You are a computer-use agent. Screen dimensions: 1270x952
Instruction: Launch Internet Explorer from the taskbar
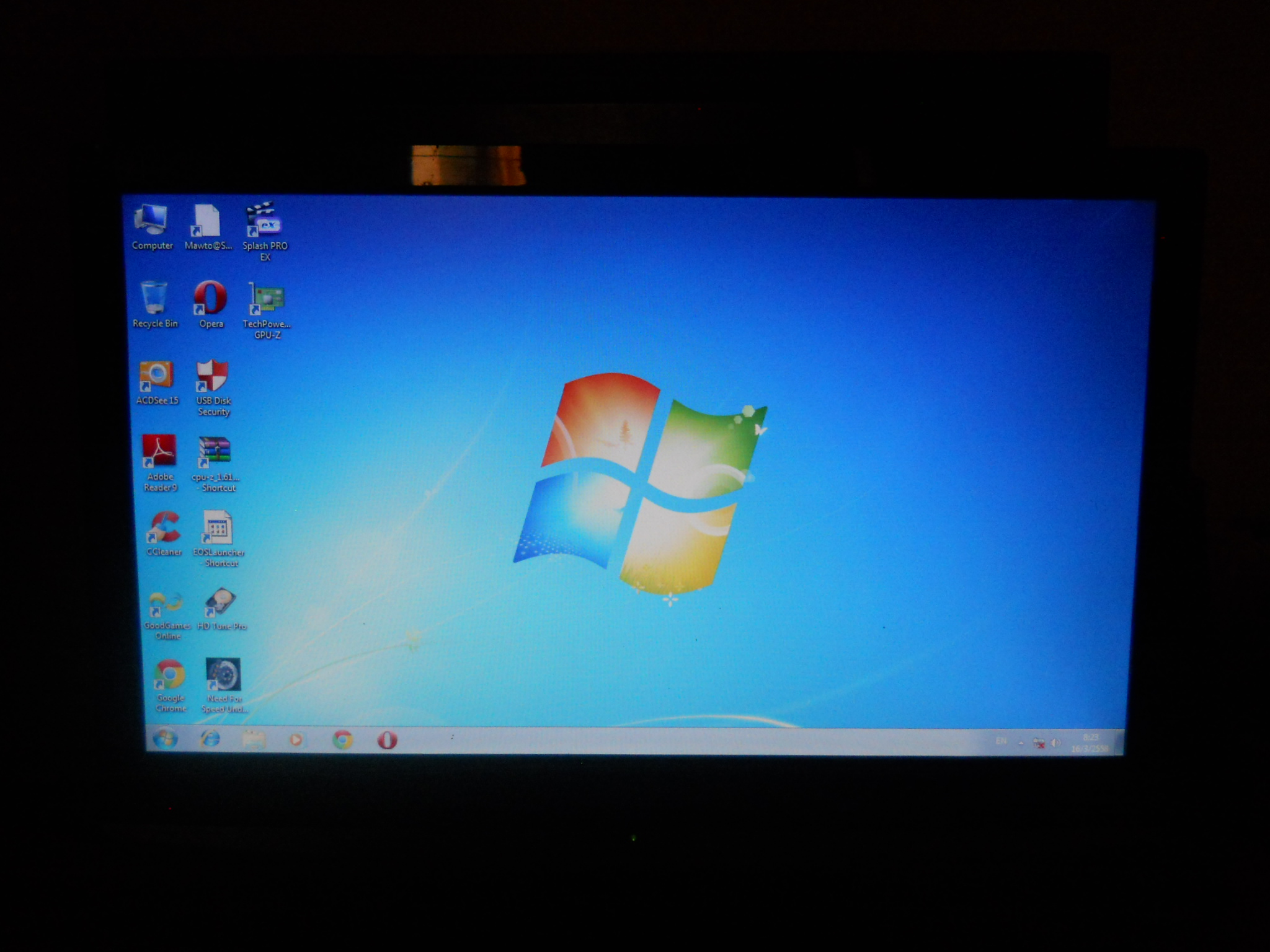210,739
